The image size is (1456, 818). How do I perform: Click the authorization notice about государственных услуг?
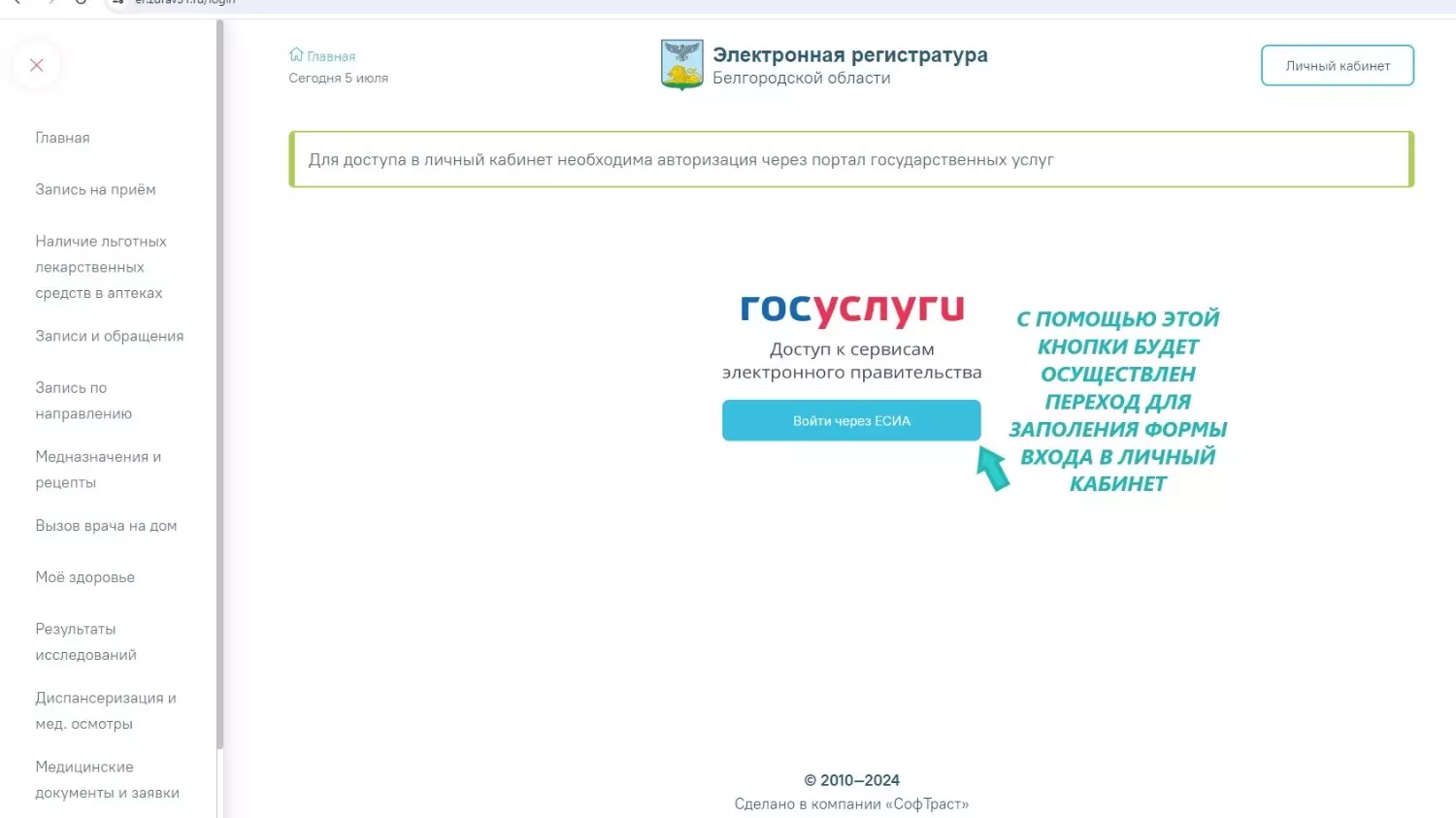[x=851, y=159]
